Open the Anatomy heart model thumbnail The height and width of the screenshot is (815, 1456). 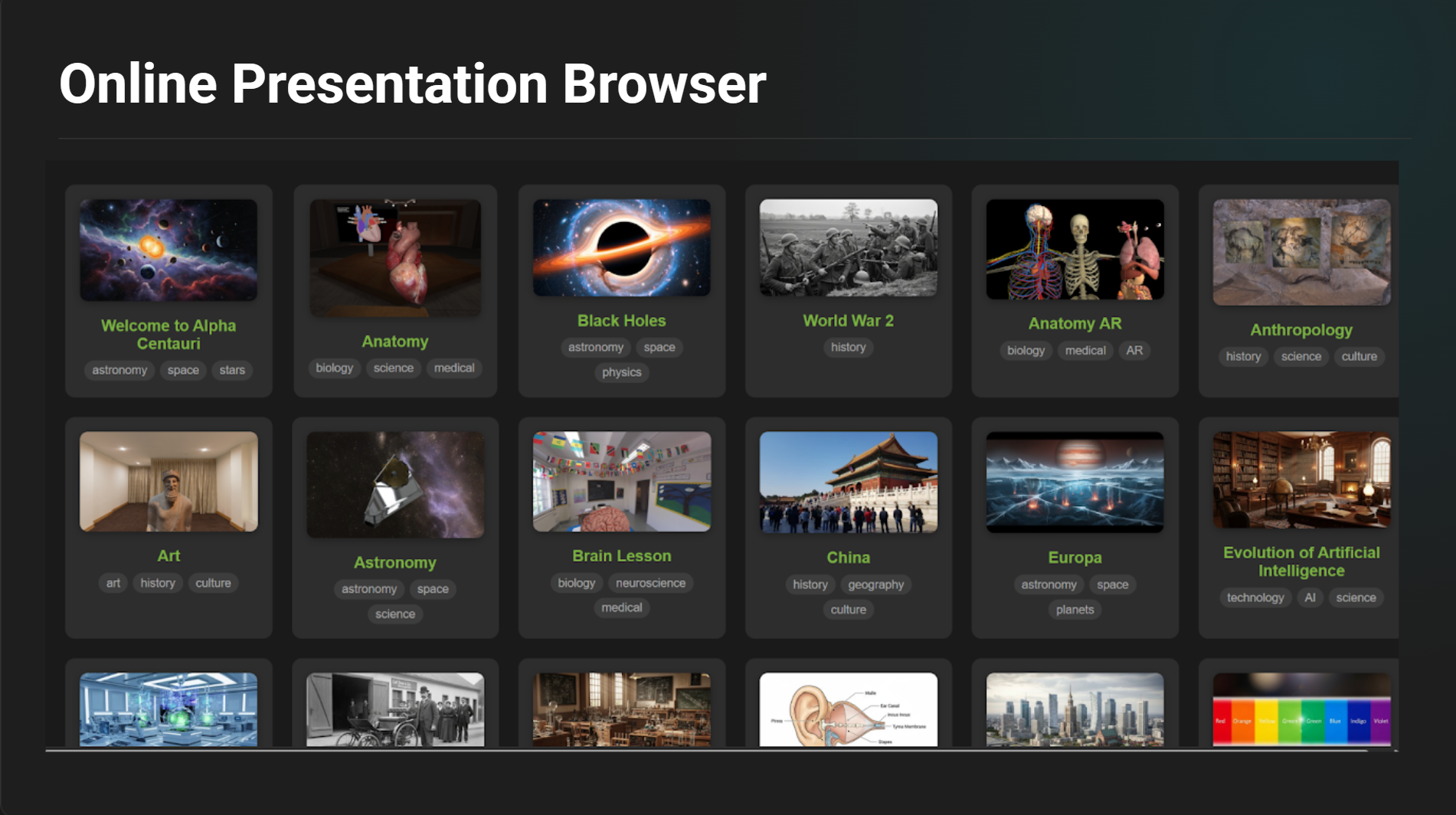pyautogui.click(x=395, y=258)
